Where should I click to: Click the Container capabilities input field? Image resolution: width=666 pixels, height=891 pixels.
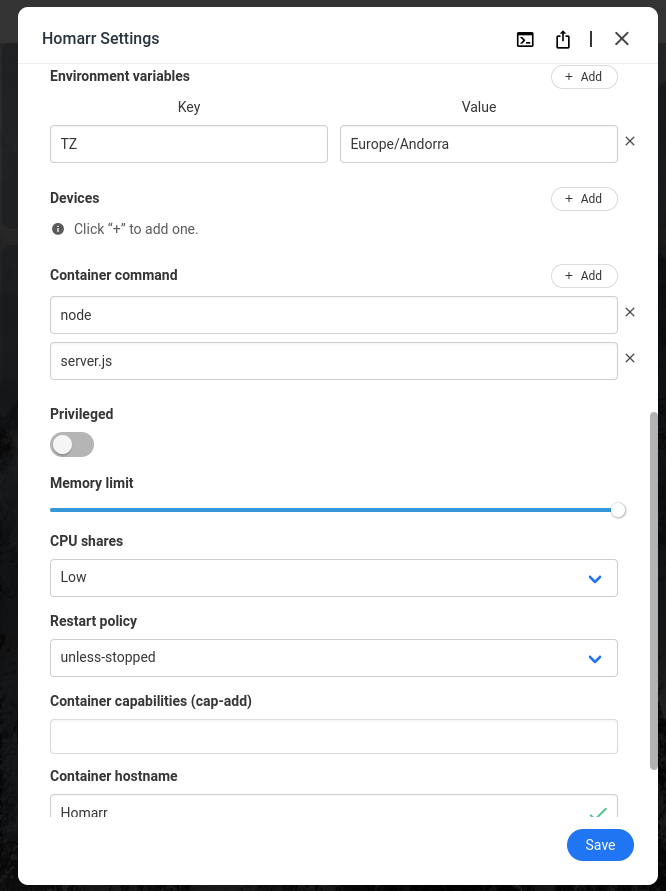pos(334,736)
